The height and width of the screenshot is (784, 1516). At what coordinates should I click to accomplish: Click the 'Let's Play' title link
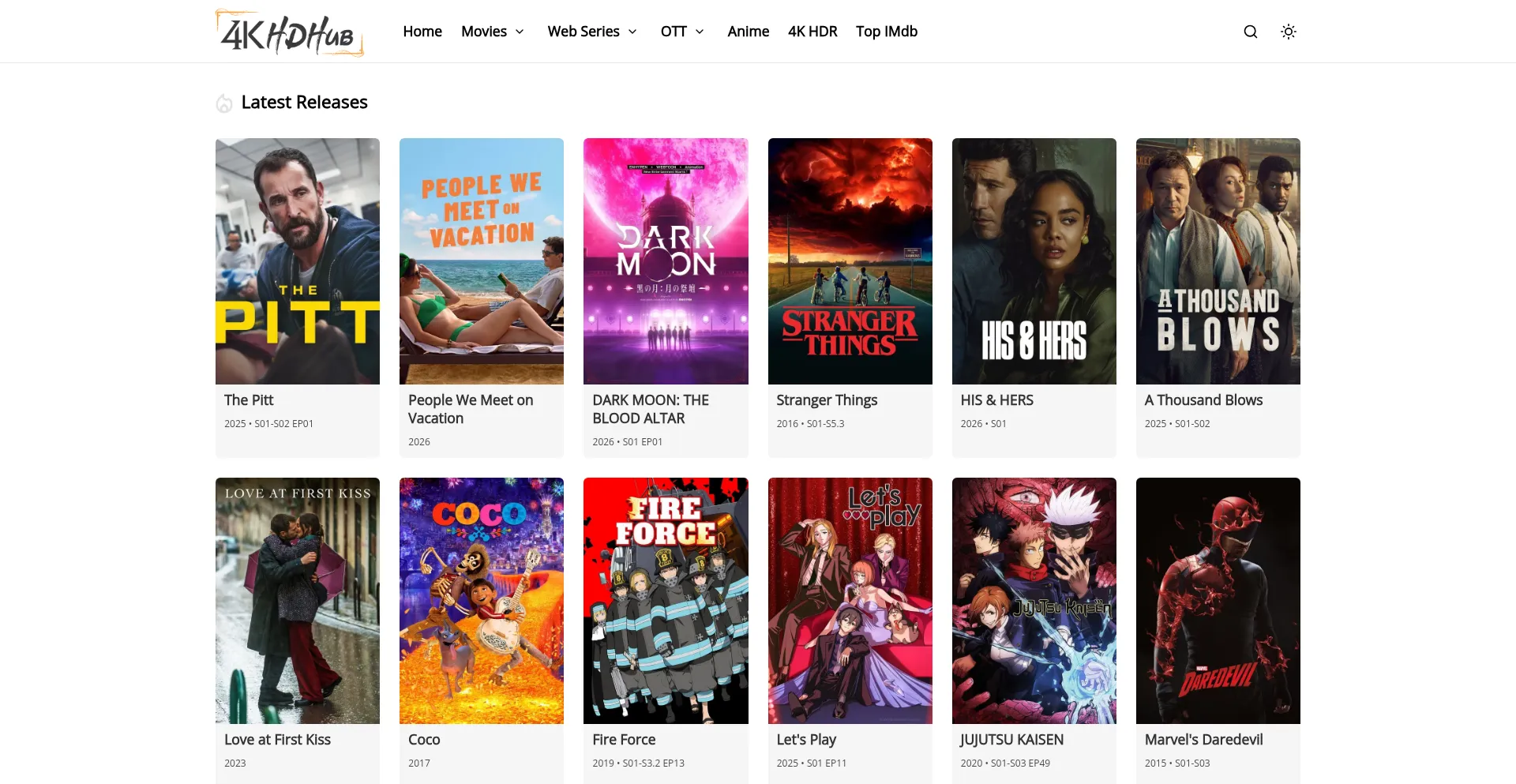pos(806,740)
